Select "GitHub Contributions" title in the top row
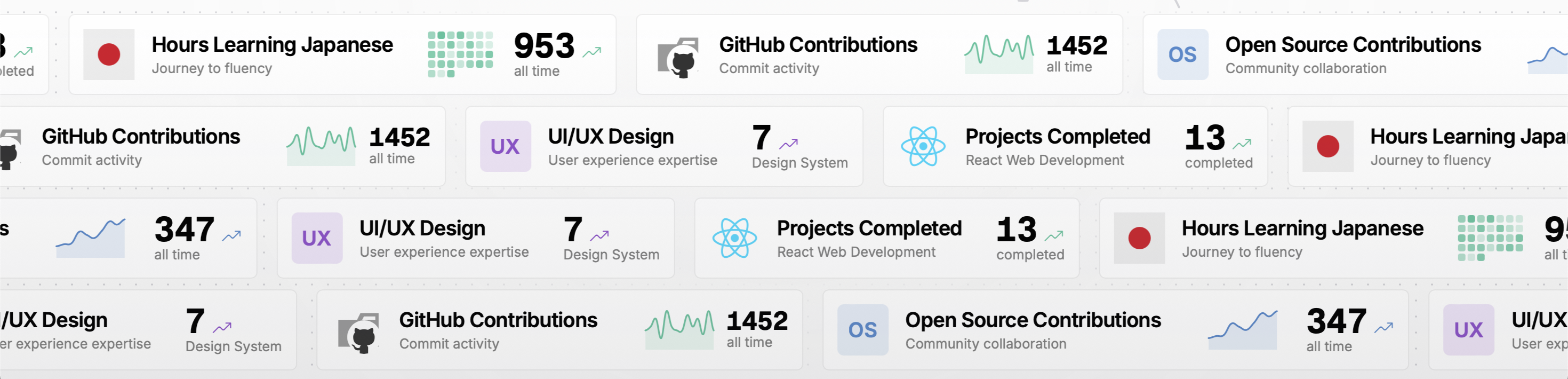This screenshot has width=1568, height=379. pyautogui.click(x=818, y=44)
